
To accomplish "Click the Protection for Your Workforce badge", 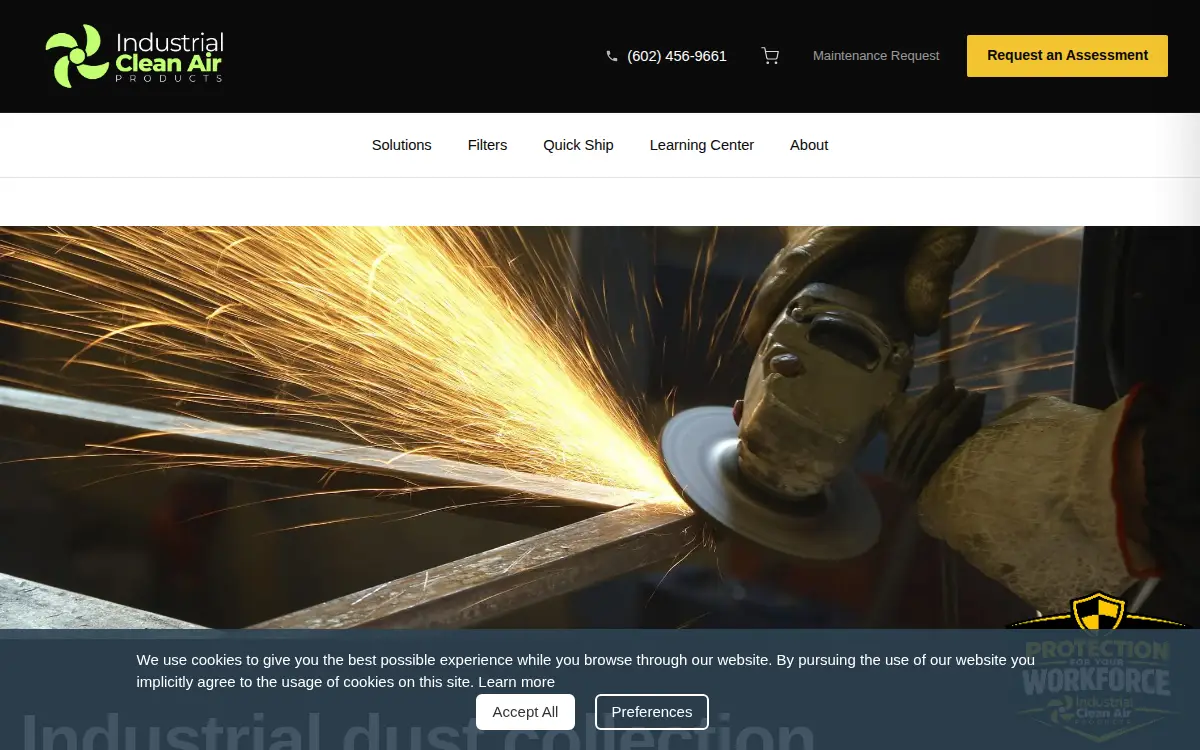I will 1098,667.
